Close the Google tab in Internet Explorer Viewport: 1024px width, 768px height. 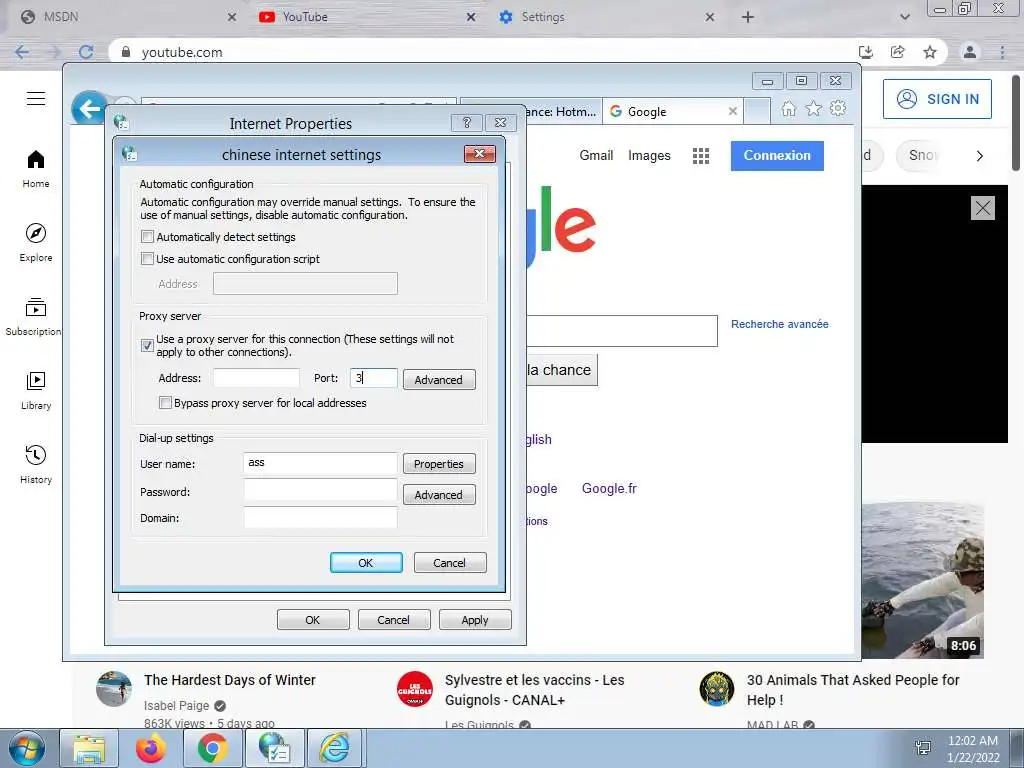click(733, 112)
